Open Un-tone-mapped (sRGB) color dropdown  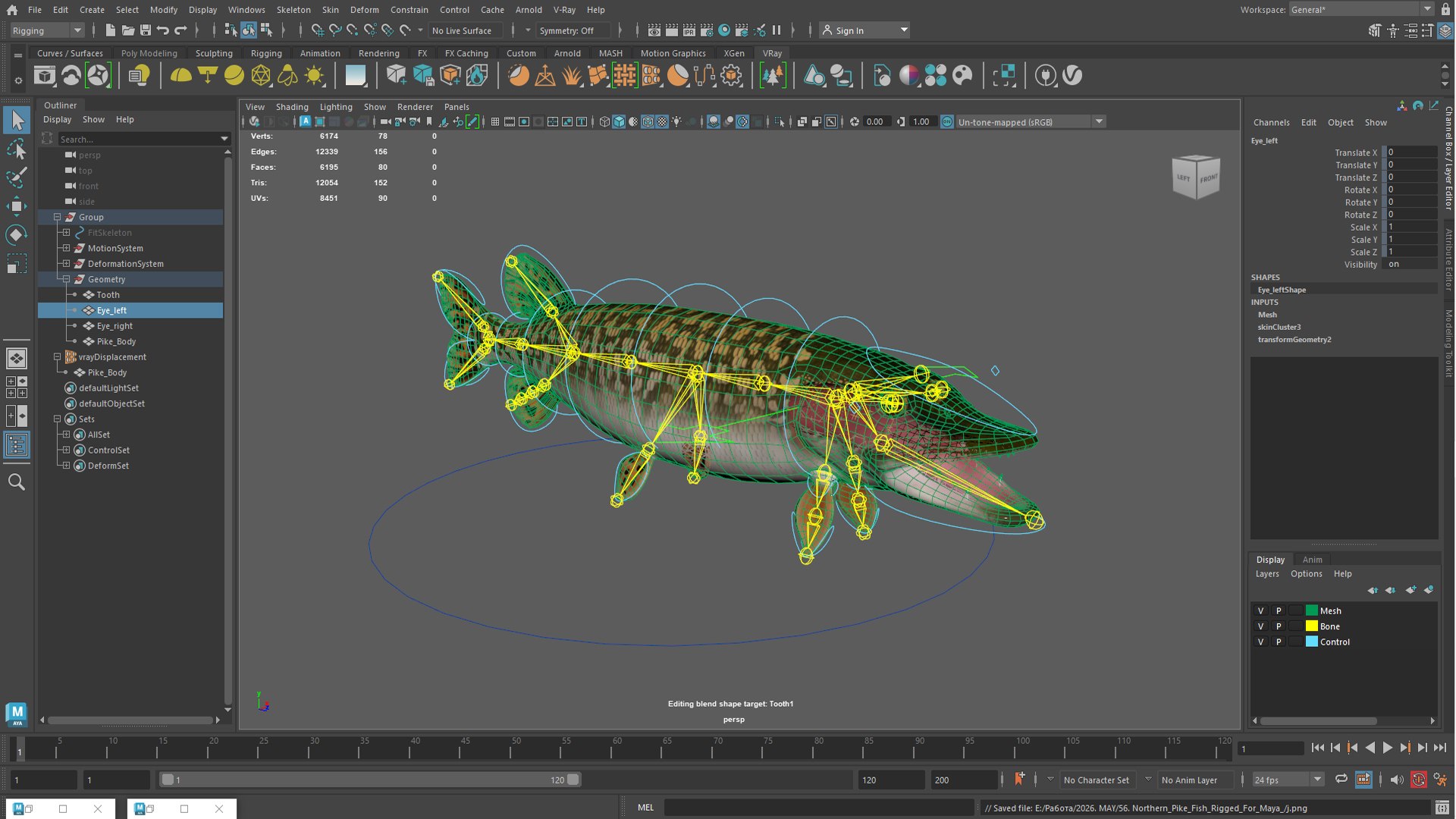click(1030, 121)
